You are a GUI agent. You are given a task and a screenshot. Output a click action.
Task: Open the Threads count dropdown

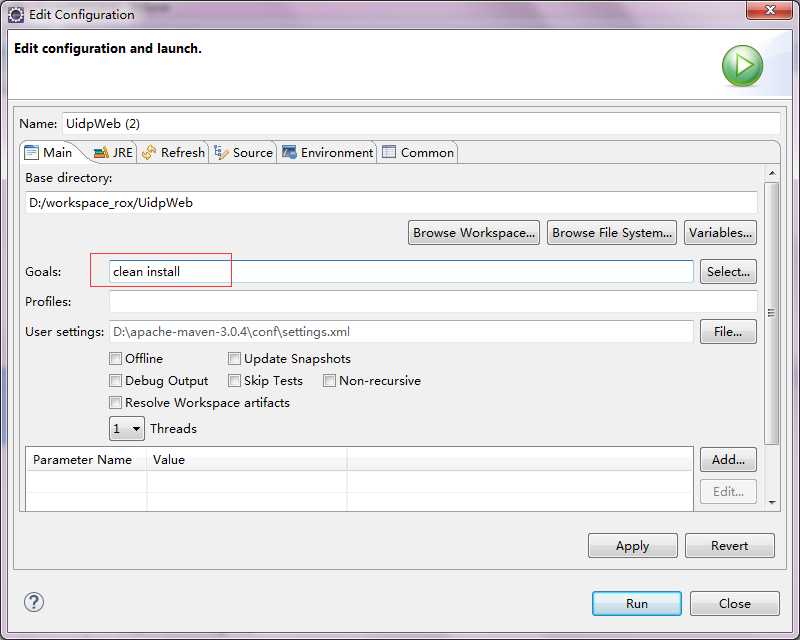[127, 429]
